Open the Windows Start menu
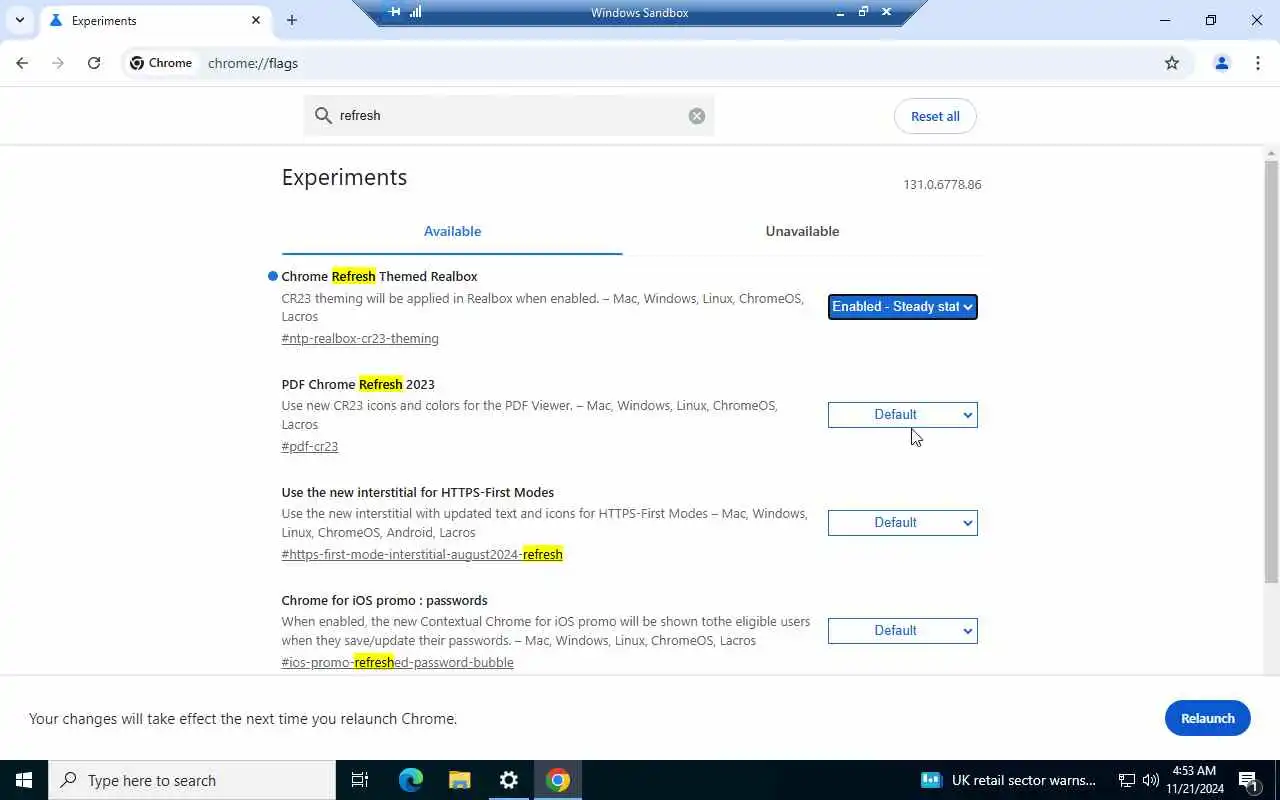The height and width of the screenshot is (800, 1280). click(24, 780)
